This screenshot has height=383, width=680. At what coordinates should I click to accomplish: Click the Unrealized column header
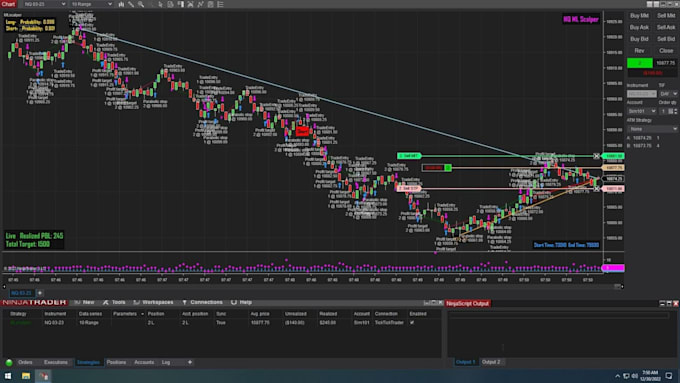[295, 314]
